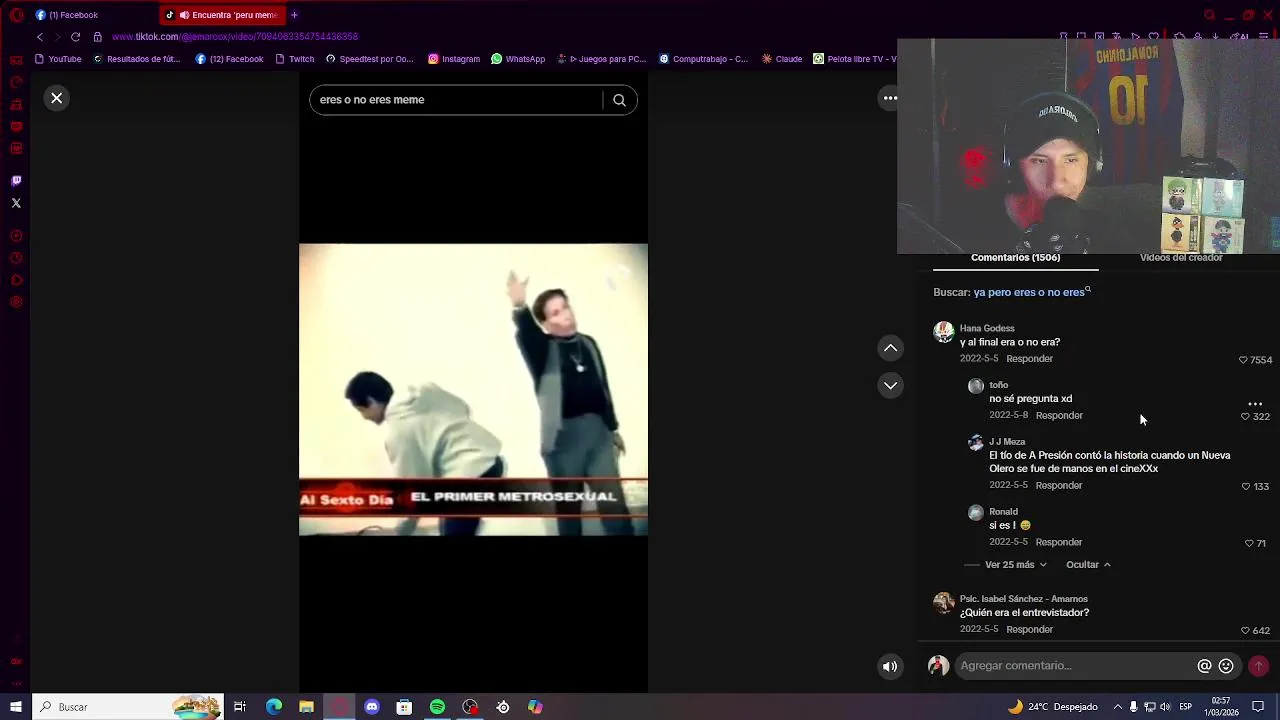The image size is (1280, 720).
Task: Open the Claude bookmark
Action: tap(782, 59)
